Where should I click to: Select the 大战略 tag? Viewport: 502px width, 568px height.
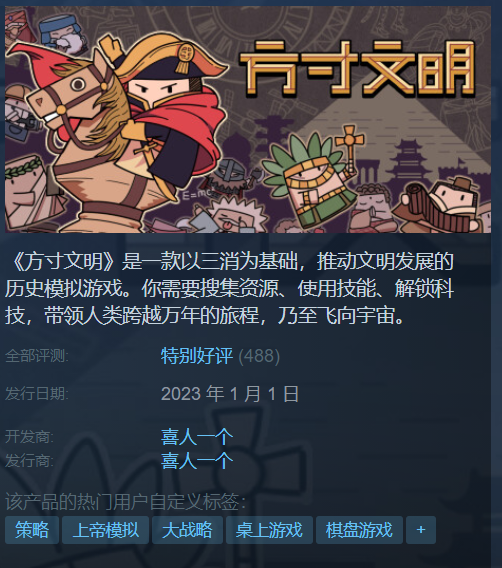click(x=187, y=530)
